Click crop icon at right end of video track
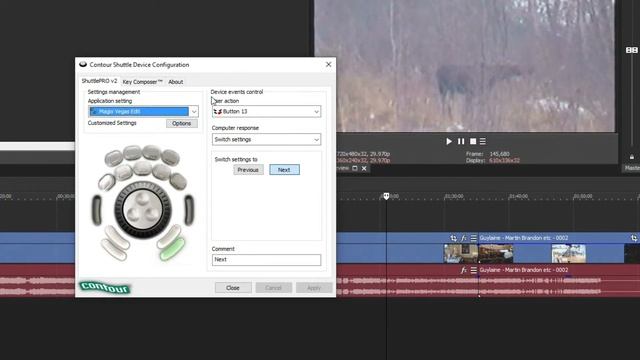Screen dimensions: 640x360 [x=634, y=238]
